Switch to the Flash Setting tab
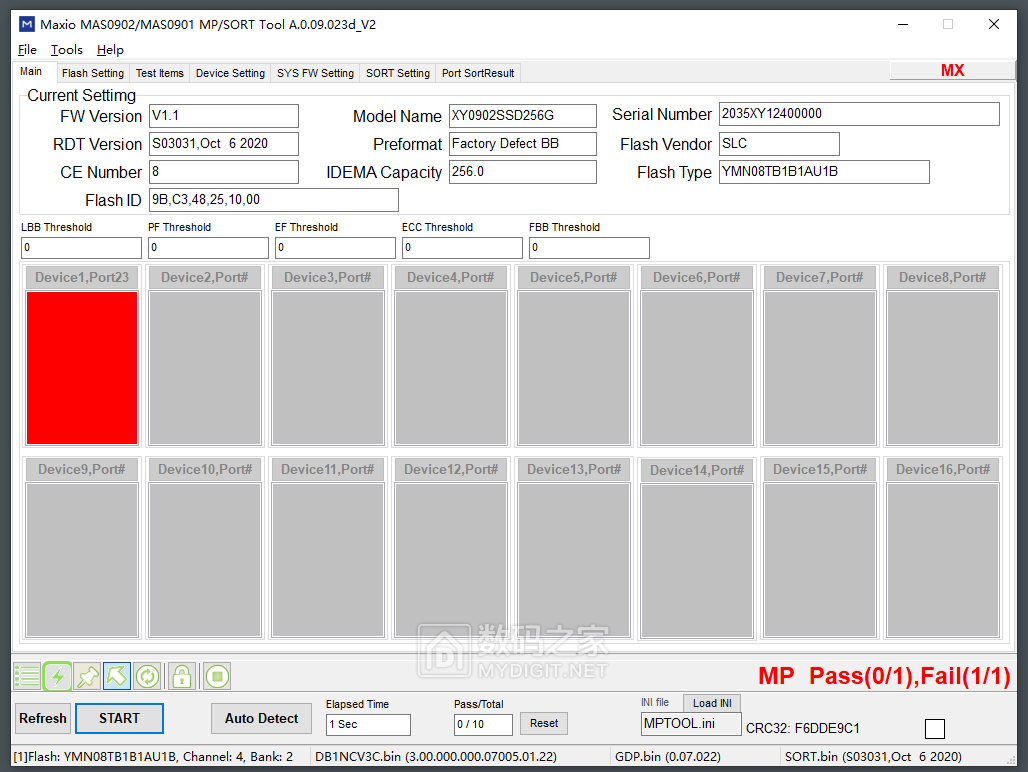The height and width of the screenshot is (772, 1028). click(x=93, y=73)
